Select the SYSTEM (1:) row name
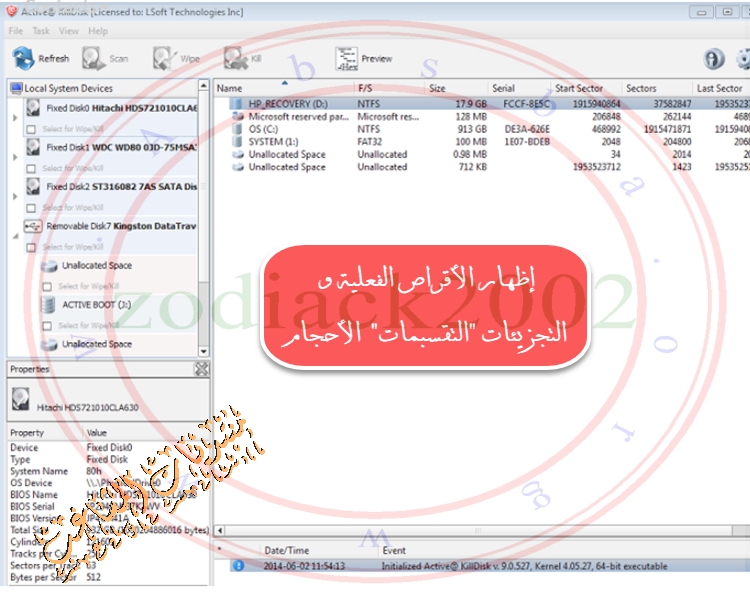This screenshot has height=603, width=750. point(273,142)
